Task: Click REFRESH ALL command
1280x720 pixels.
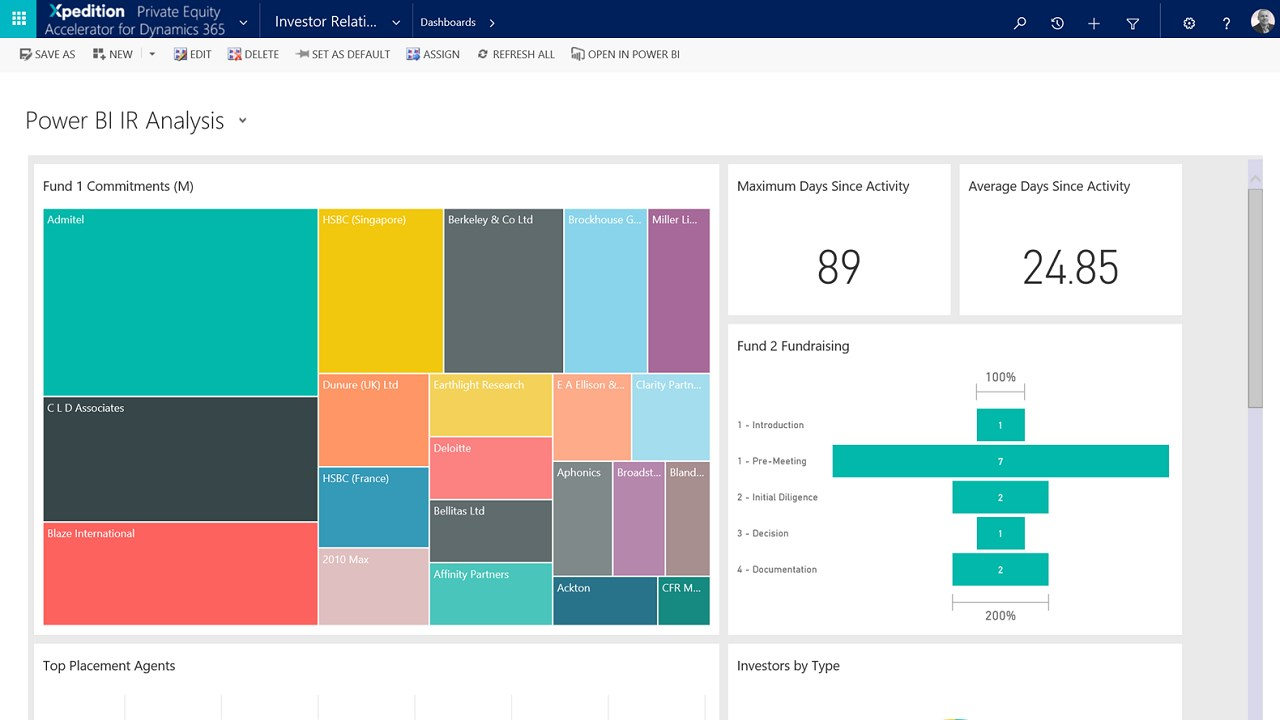Action: (515, 54)
